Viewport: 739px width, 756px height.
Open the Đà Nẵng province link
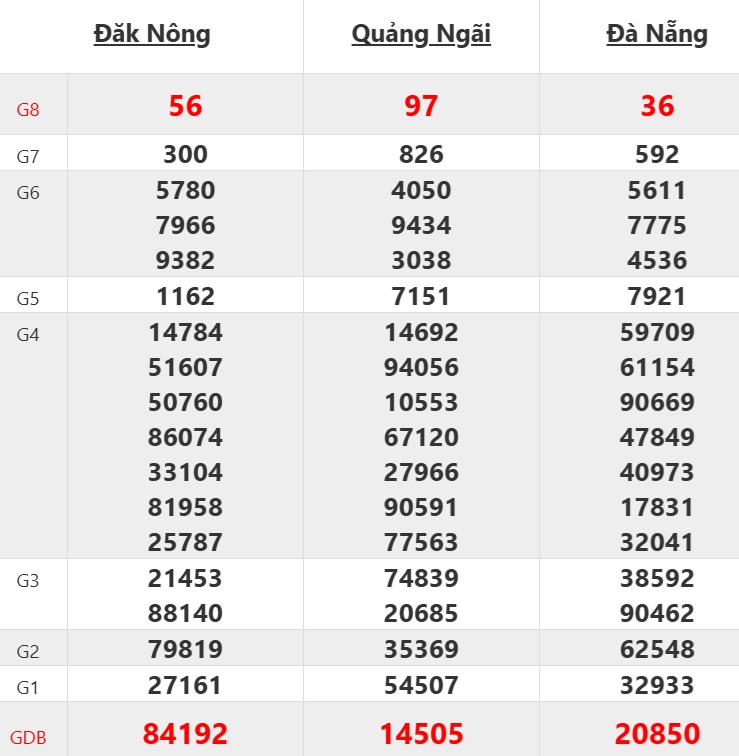point(657,34)
